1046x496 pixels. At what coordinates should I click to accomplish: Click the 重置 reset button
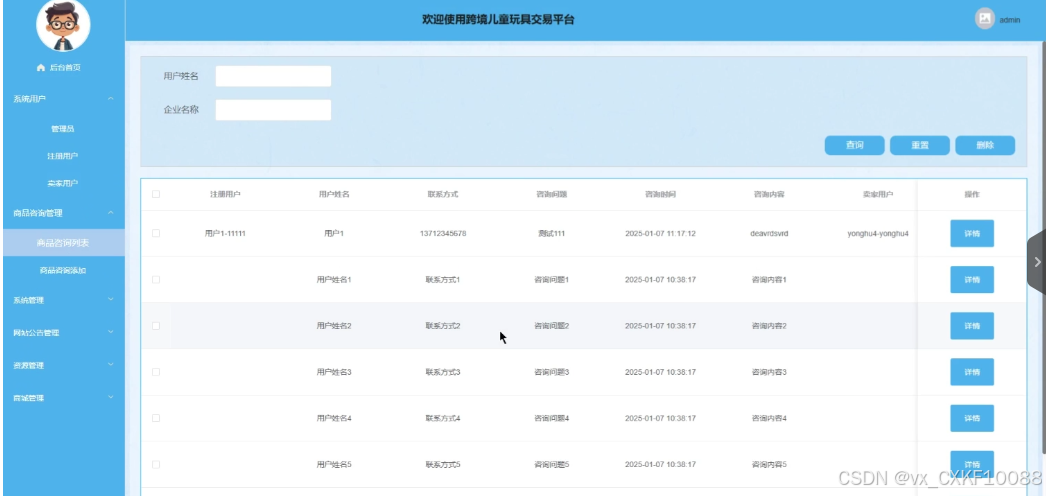coord(920,145)
